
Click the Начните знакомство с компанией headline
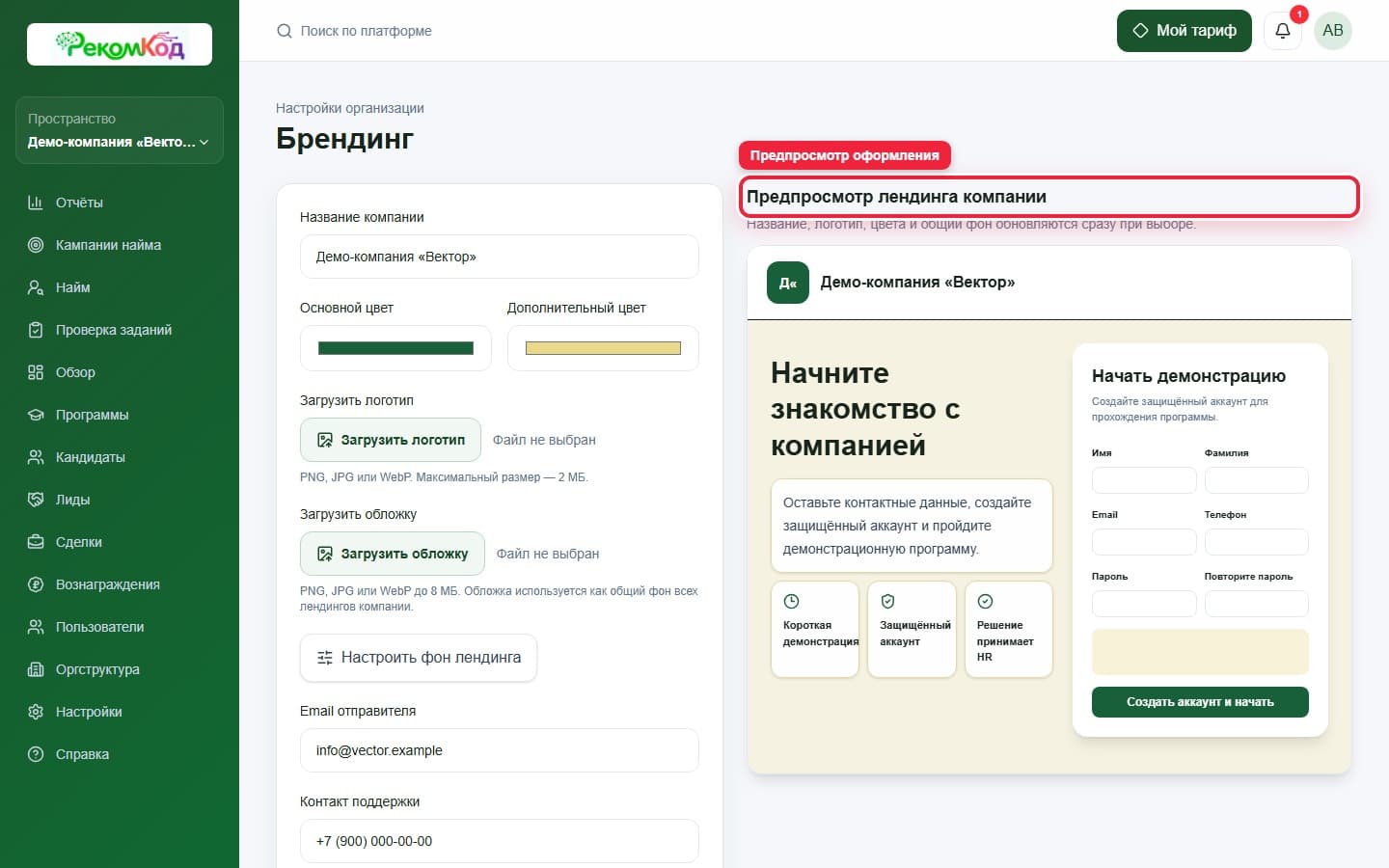pos(865,409)
